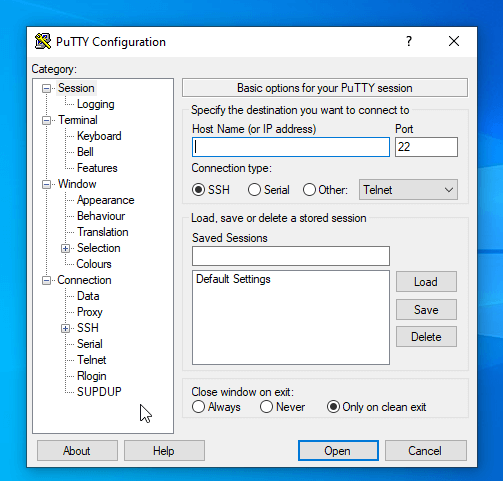
Task: Open the Telnet category in tree
Action: pyautogui.click(x=92, y=360)
